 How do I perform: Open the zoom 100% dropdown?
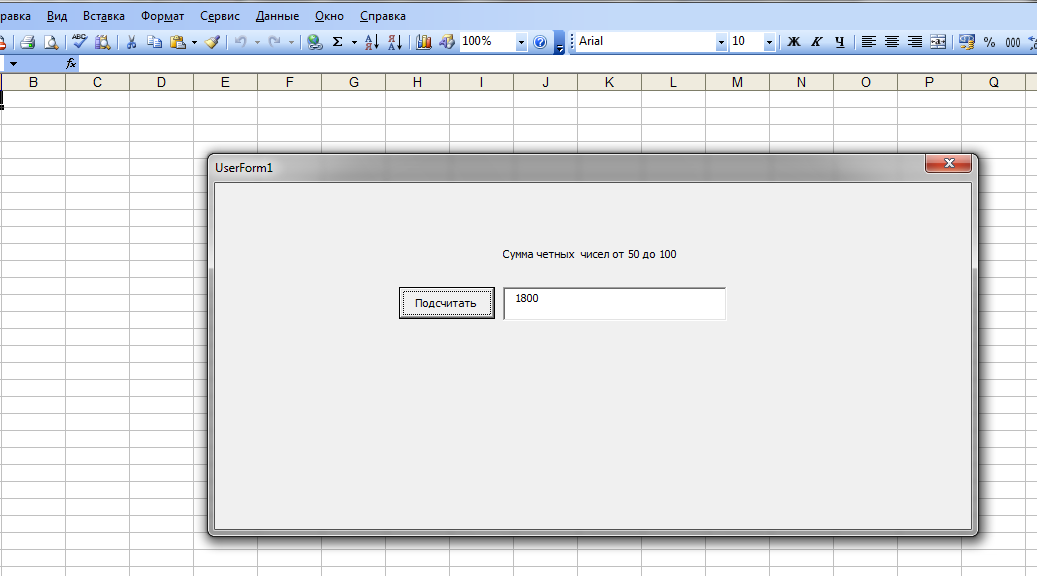pyautogui.click(x=521, y=42)
